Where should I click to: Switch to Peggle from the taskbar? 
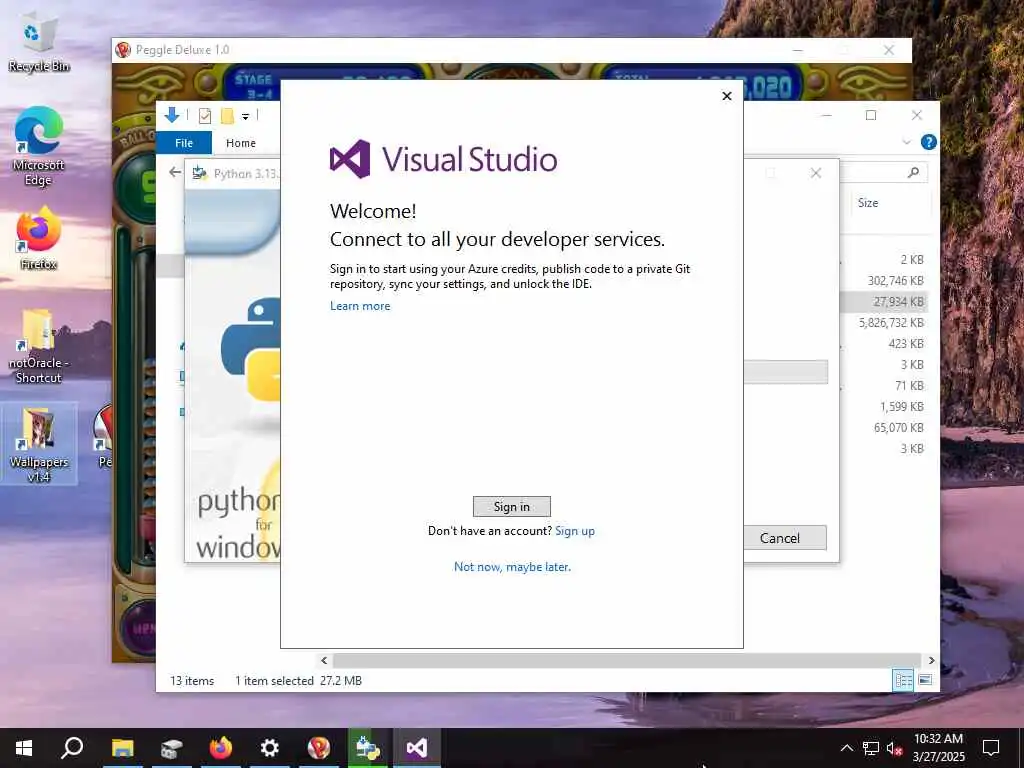(x=319, y=748)
